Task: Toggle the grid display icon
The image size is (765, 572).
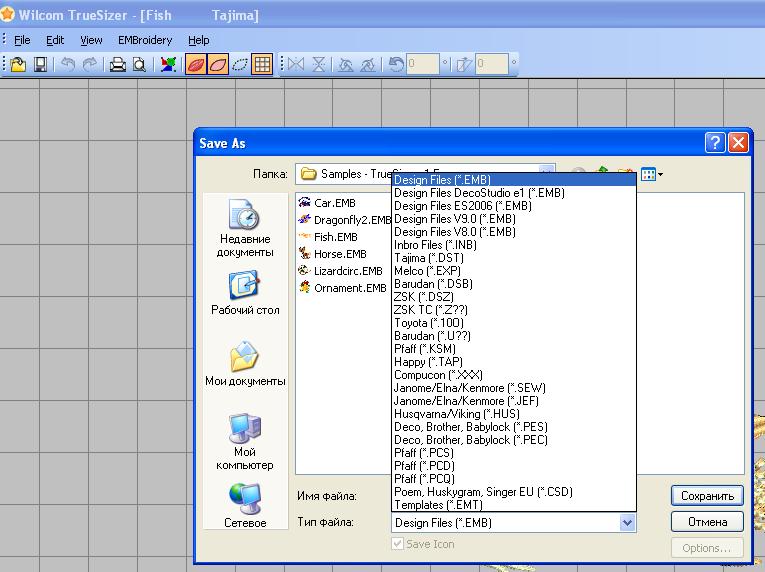Action: [262, 65]
